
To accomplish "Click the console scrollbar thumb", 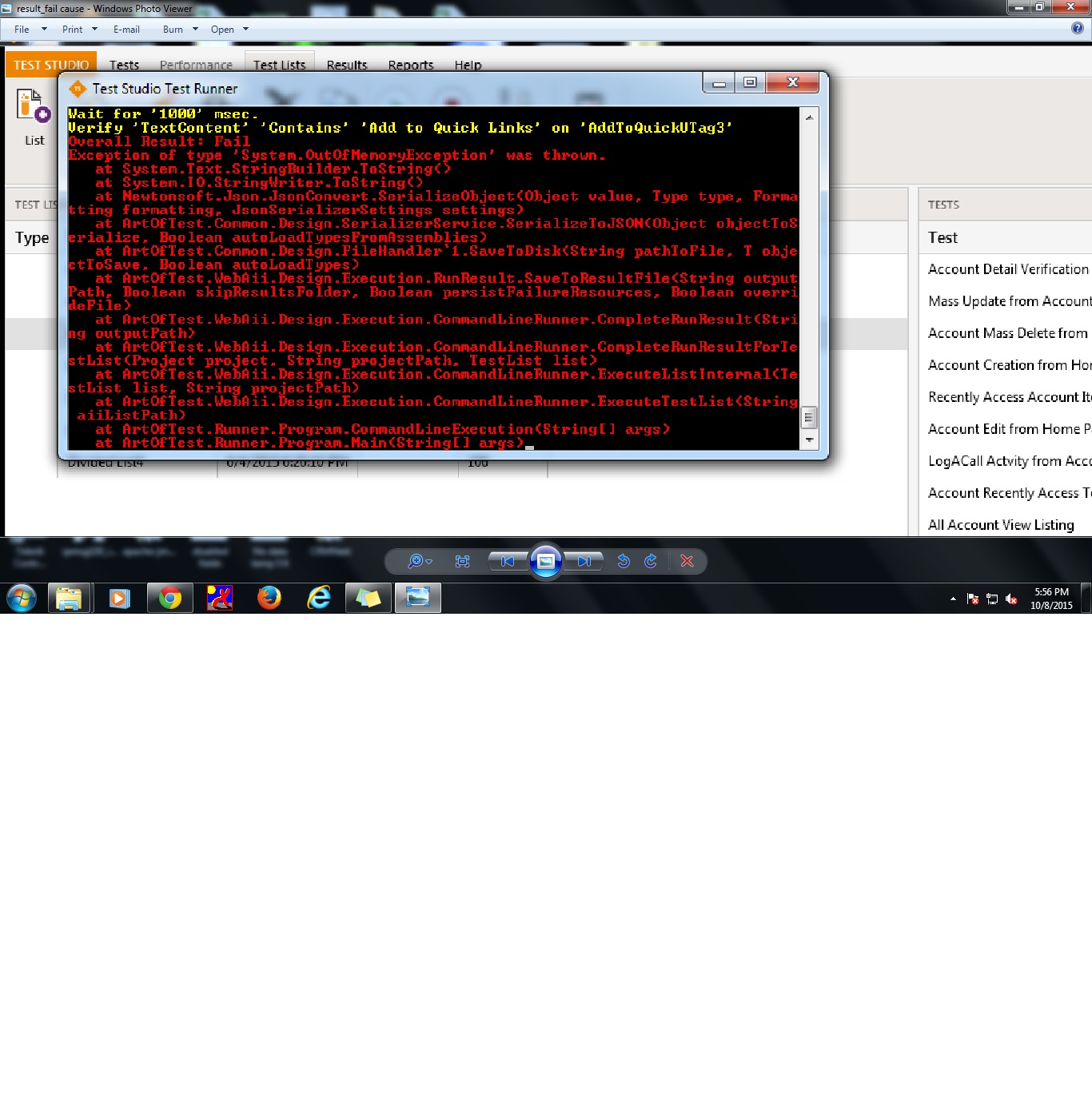I will tap(809, 417).
